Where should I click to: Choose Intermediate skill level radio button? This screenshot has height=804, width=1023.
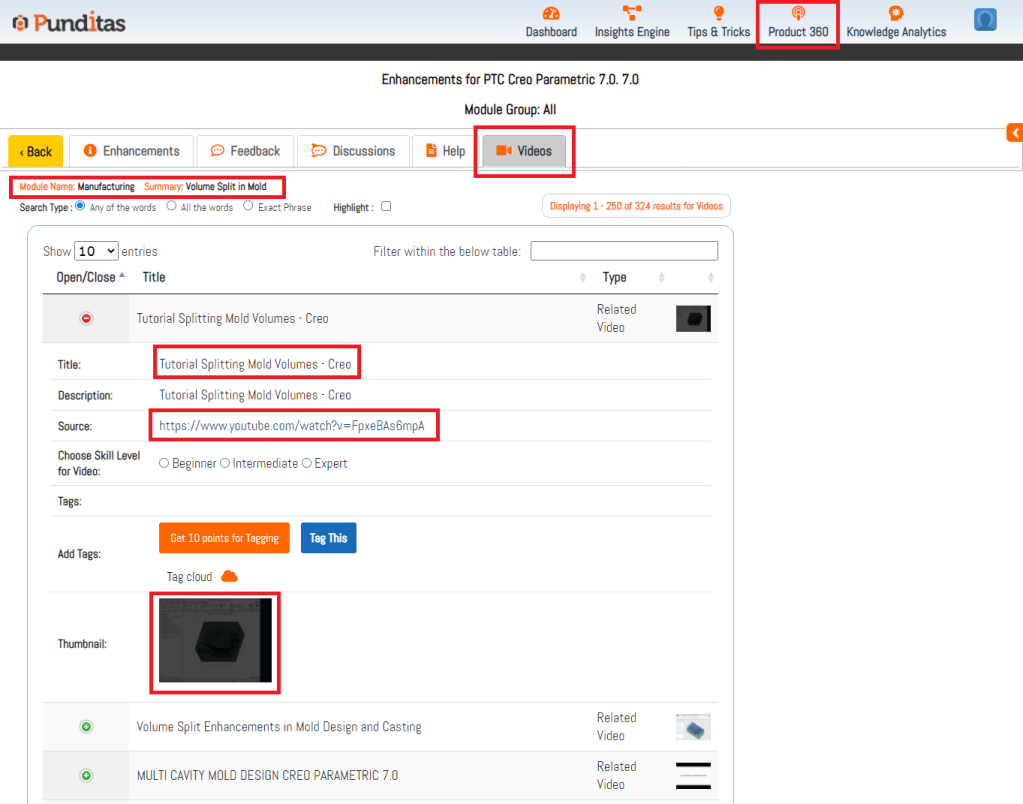click(x=225, y=463)
